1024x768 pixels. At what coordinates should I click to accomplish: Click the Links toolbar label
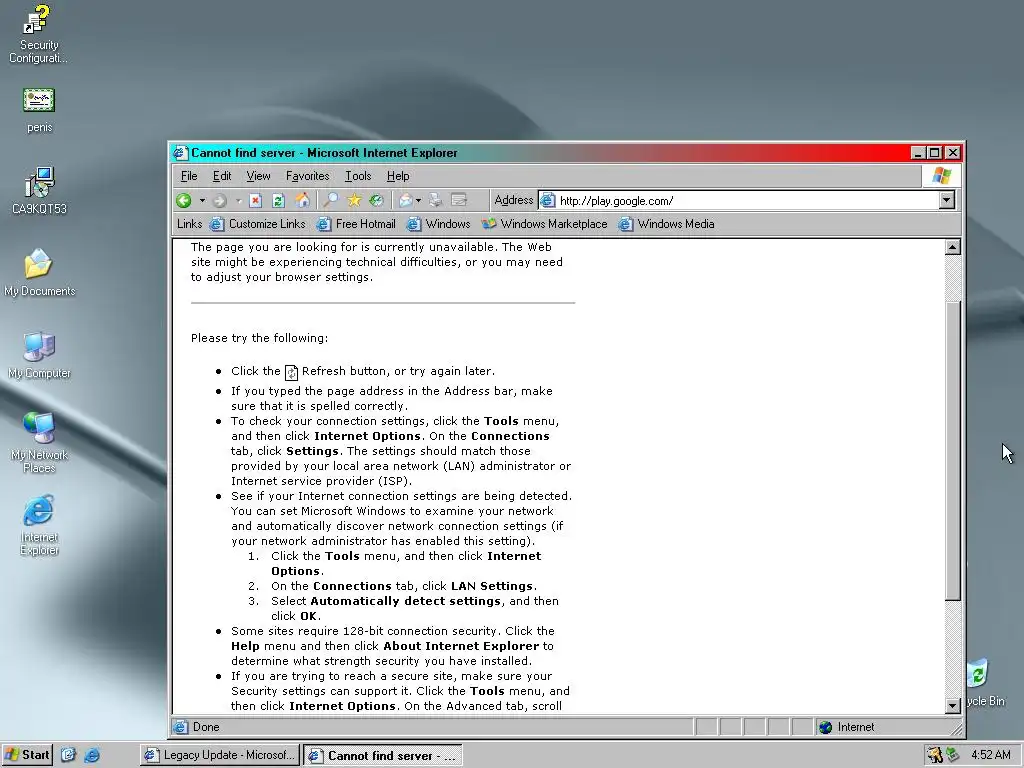189,224
